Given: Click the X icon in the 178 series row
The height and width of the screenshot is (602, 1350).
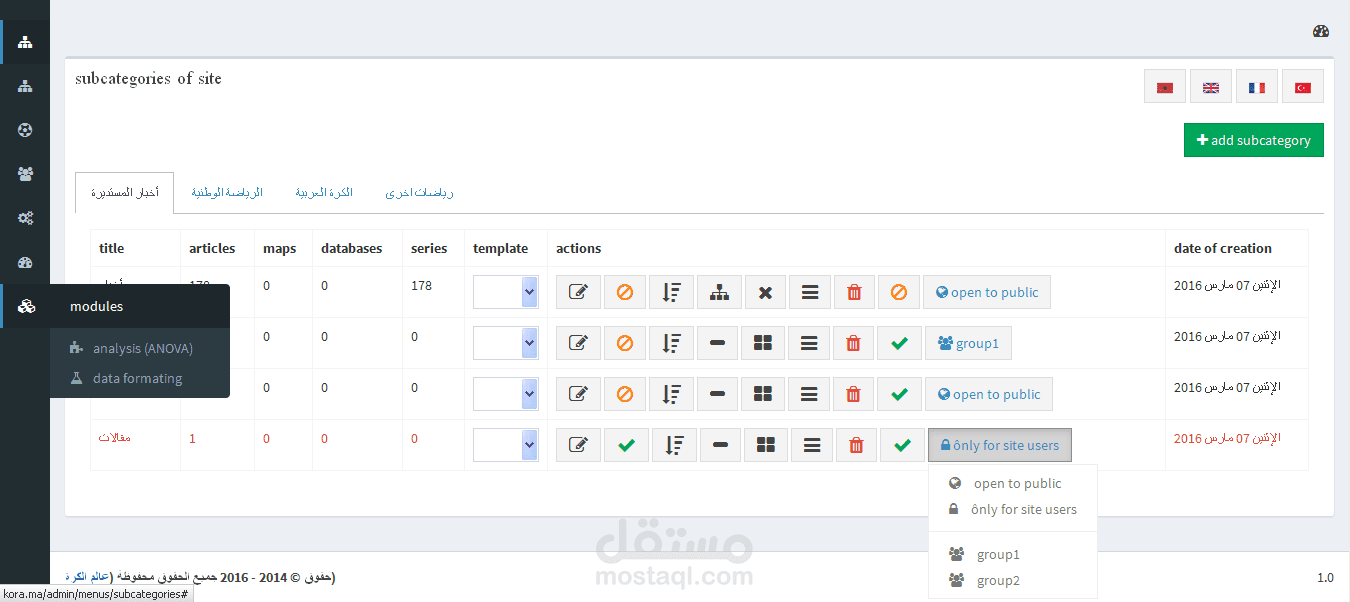Looking at the screenshot, I should [765, 292].
